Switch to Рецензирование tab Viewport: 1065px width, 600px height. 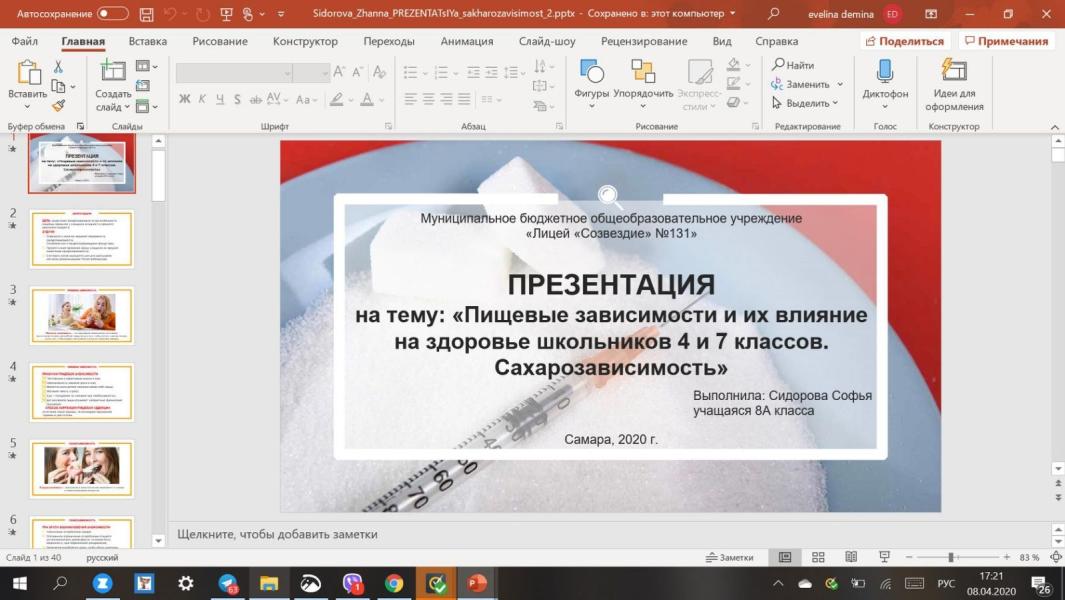pyautogui.click(x=644, y=41)
